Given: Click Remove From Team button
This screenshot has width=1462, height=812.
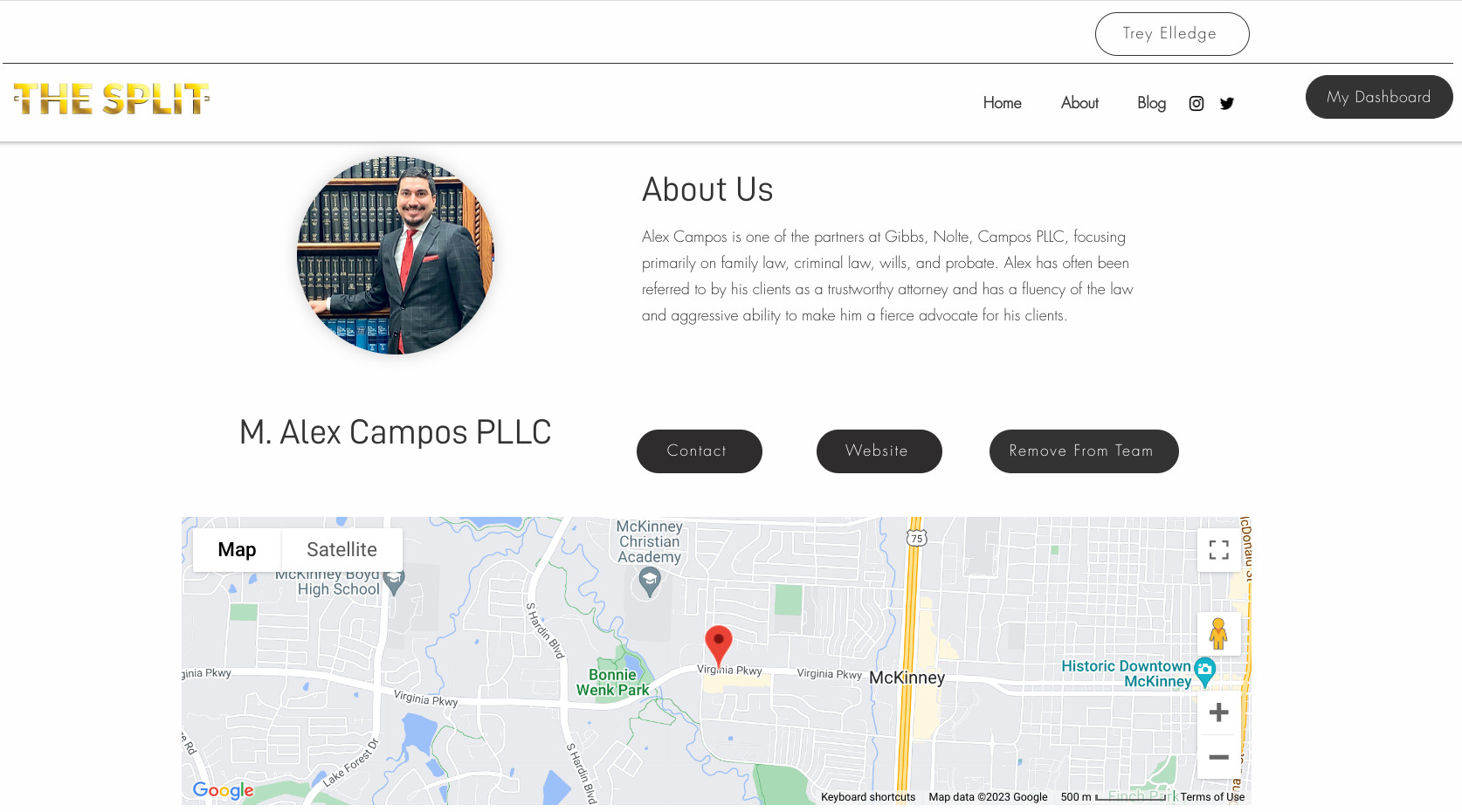Looking at the screenshot, I should click(x=1084, y=451).
